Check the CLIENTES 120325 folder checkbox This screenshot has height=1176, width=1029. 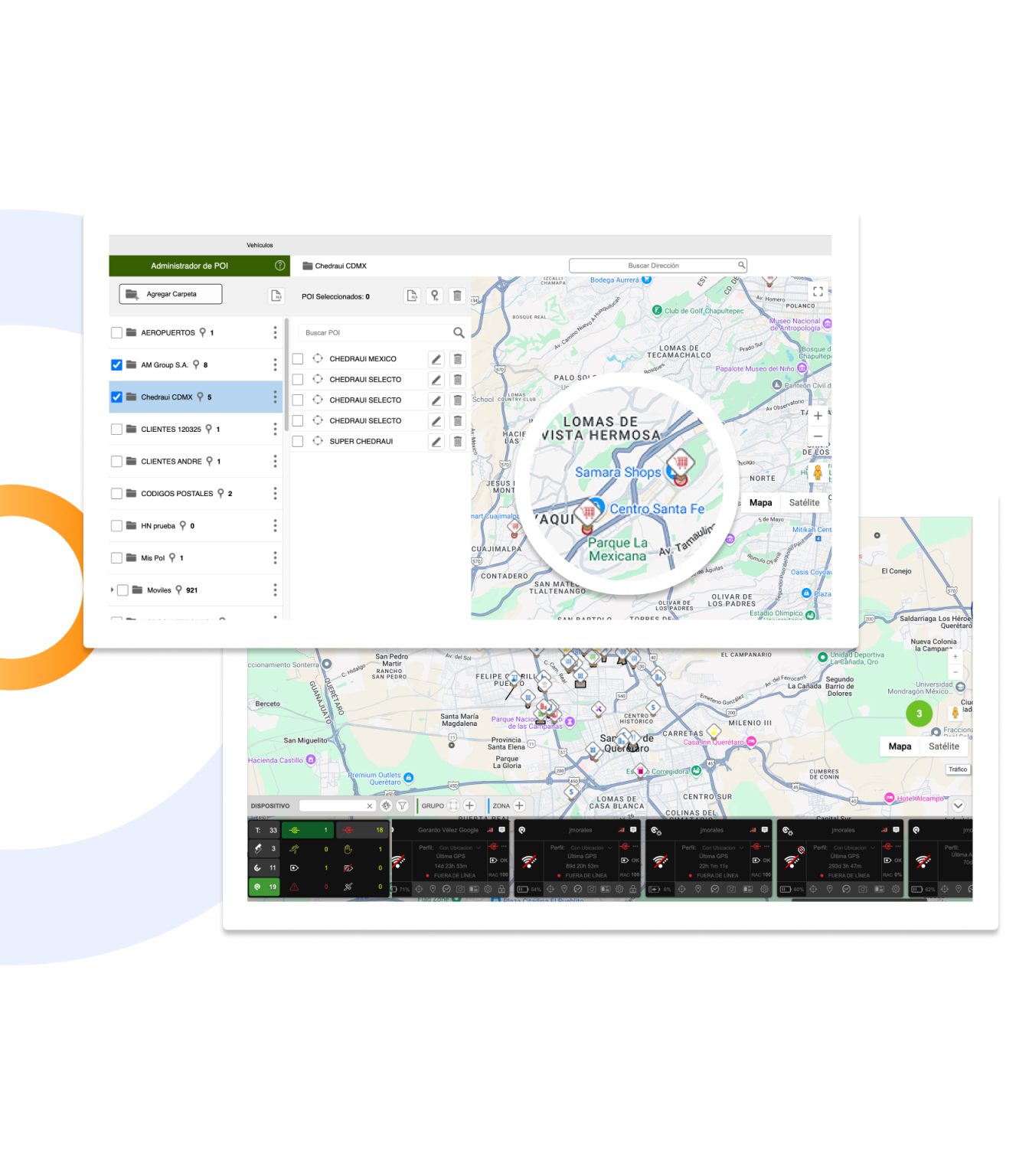(116, 429)
